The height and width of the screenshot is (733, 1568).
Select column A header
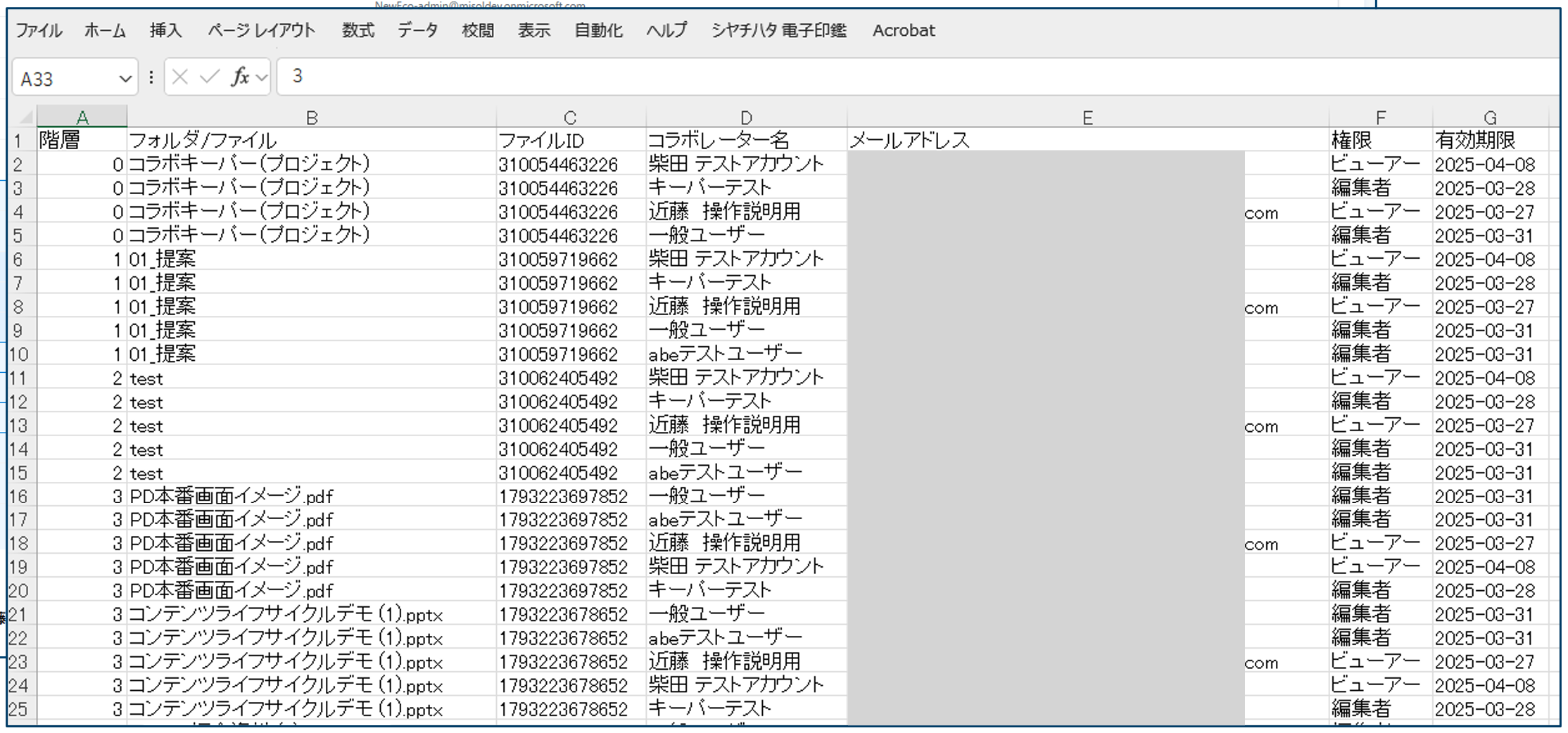pyautogui.click(x=82, y=117)
